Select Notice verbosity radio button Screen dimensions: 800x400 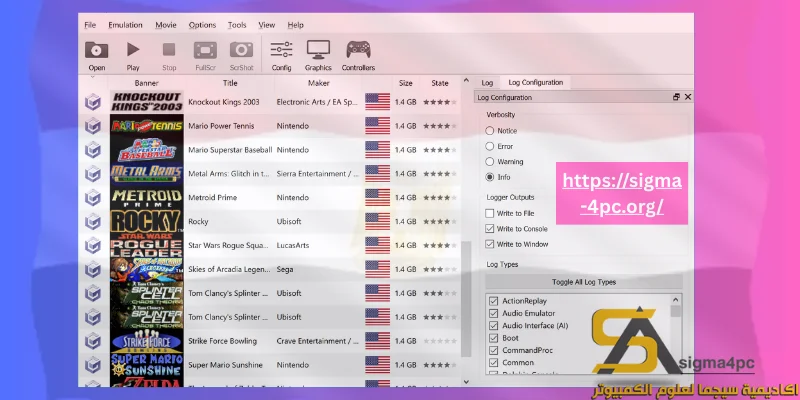[489, 131]
